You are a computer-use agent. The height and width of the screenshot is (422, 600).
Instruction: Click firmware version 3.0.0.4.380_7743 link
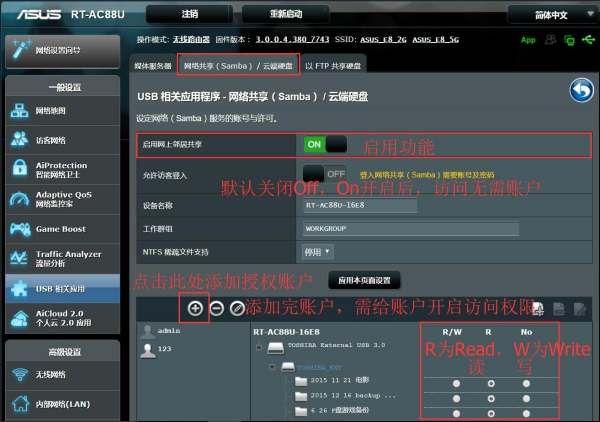tap(292, 39)
